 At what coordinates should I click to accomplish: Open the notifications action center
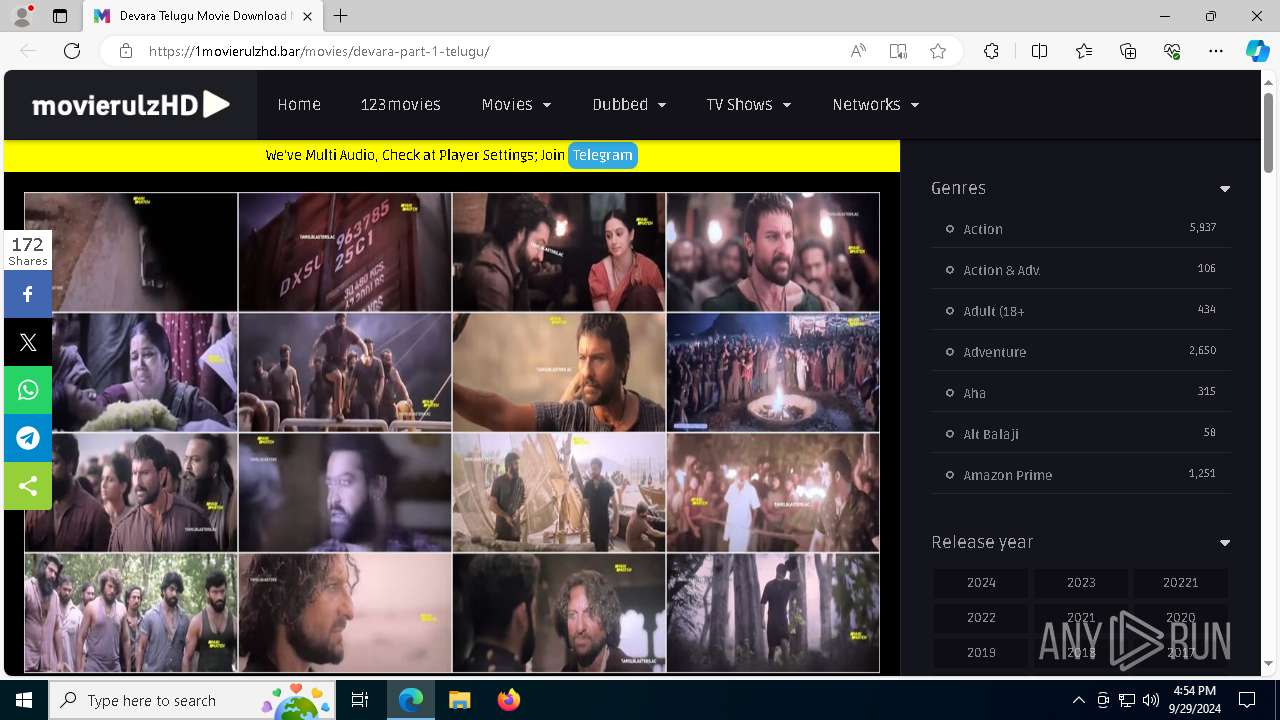coord(1247,700)
